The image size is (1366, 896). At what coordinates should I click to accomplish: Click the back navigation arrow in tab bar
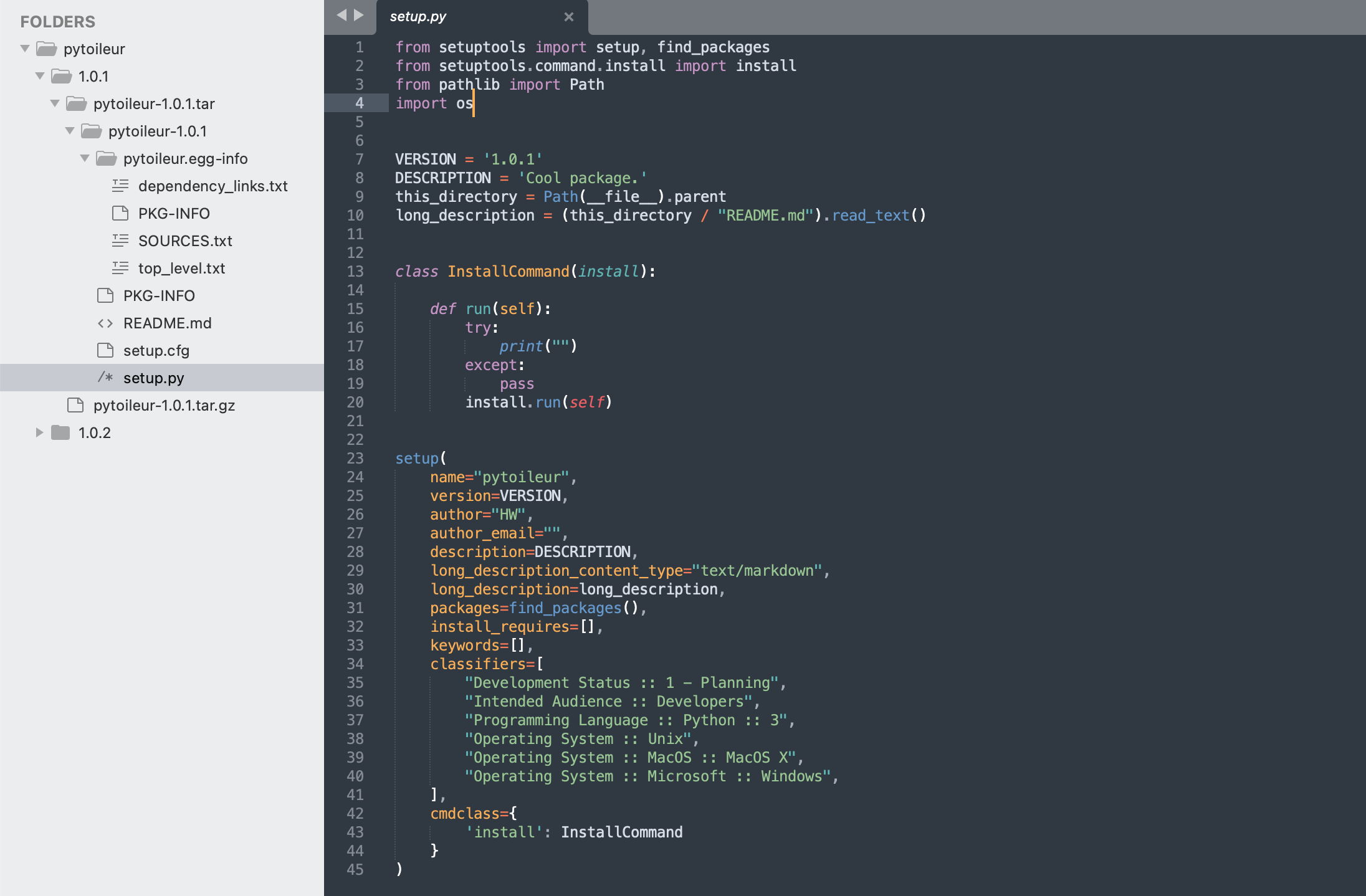341,16
